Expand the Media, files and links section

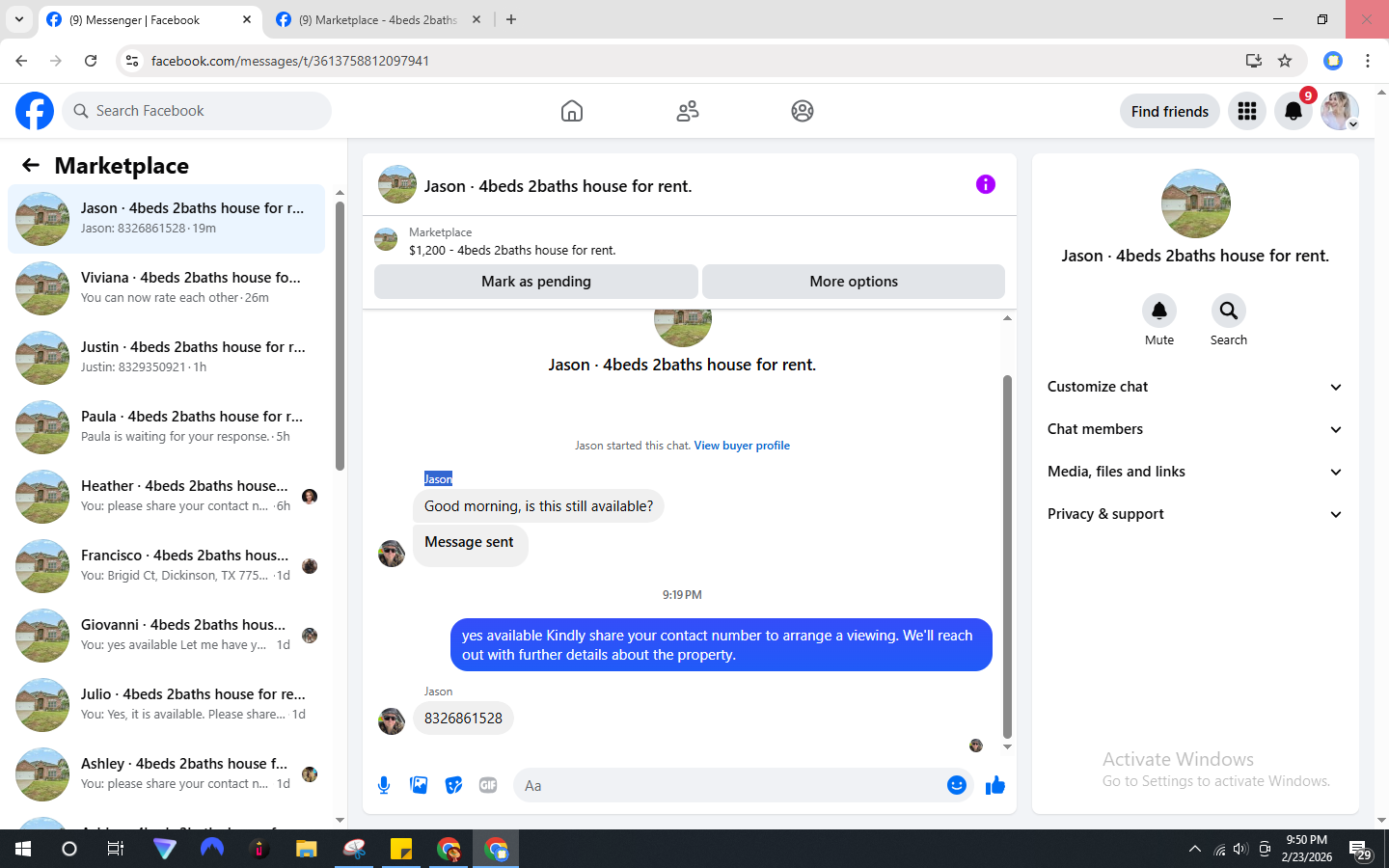point(1196,472)
